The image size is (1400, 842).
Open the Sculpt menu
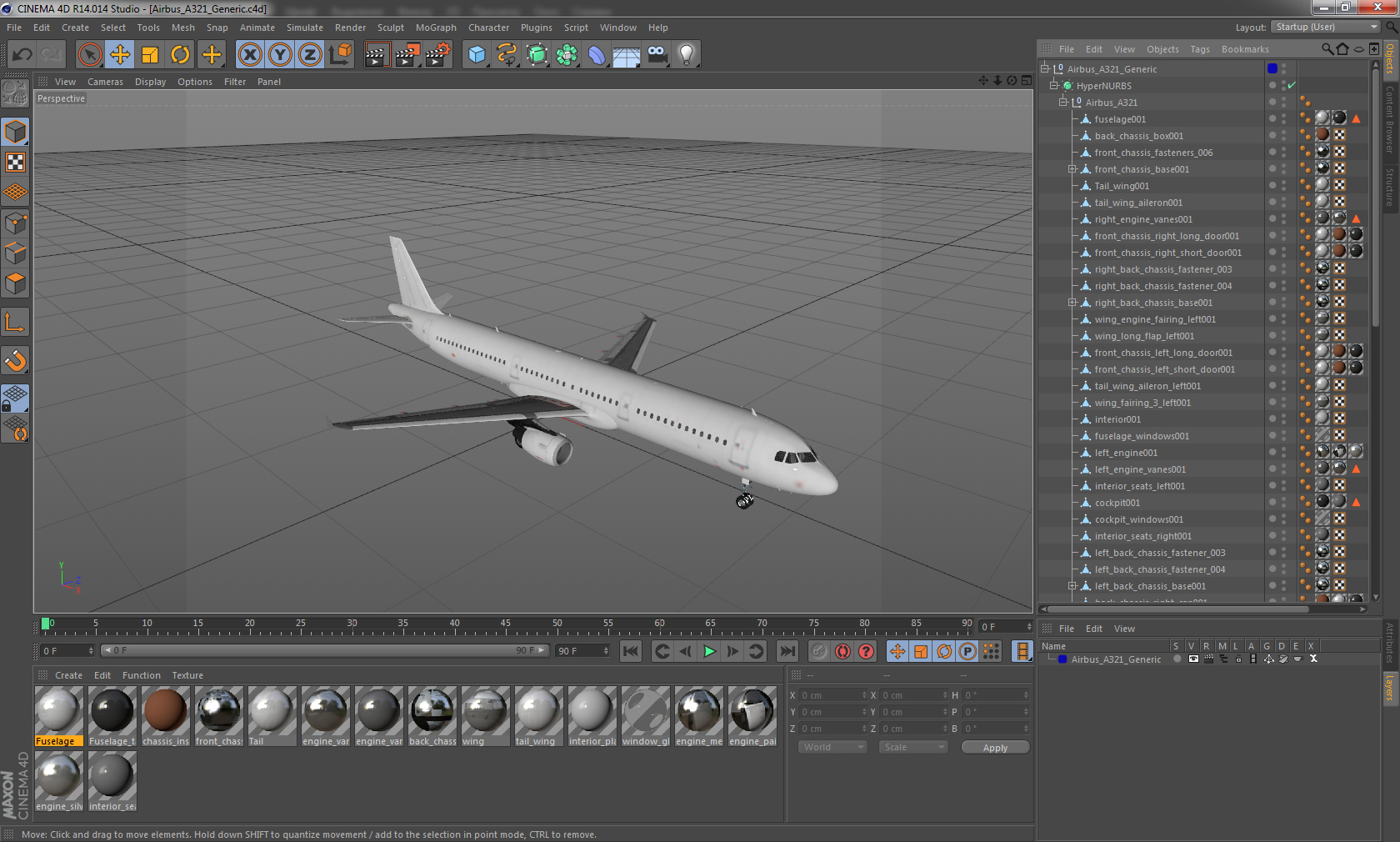tap(390, 28)
